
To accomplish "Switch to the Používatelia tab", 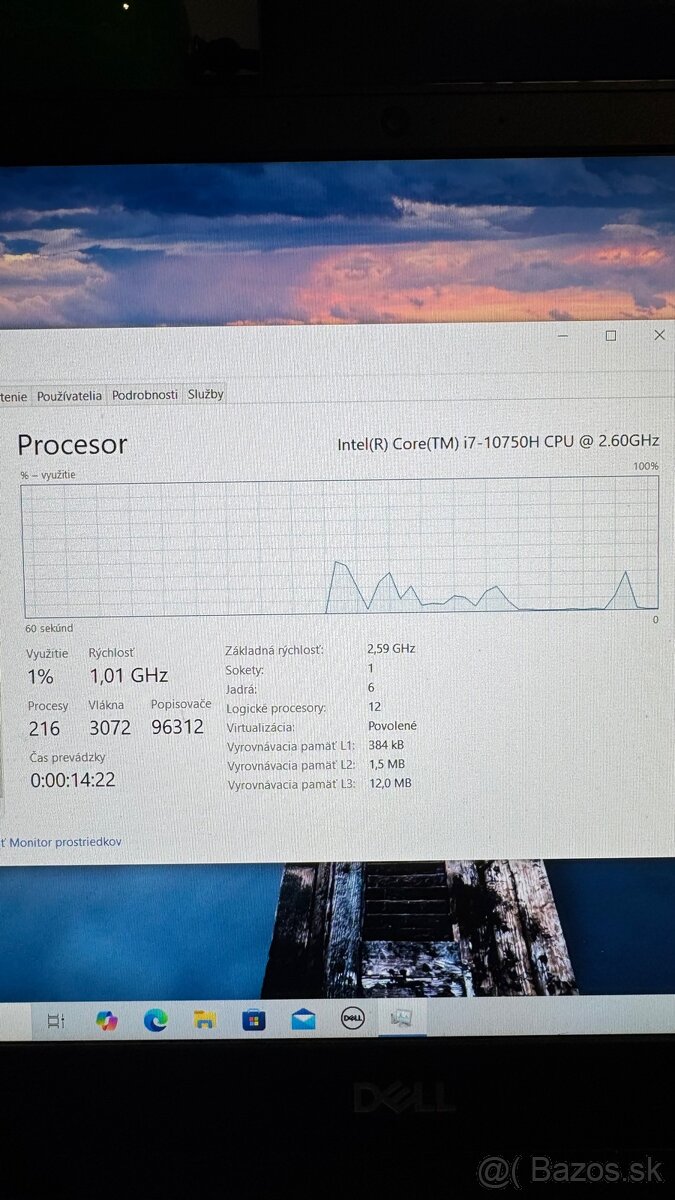I will click(x=69, y=395).
